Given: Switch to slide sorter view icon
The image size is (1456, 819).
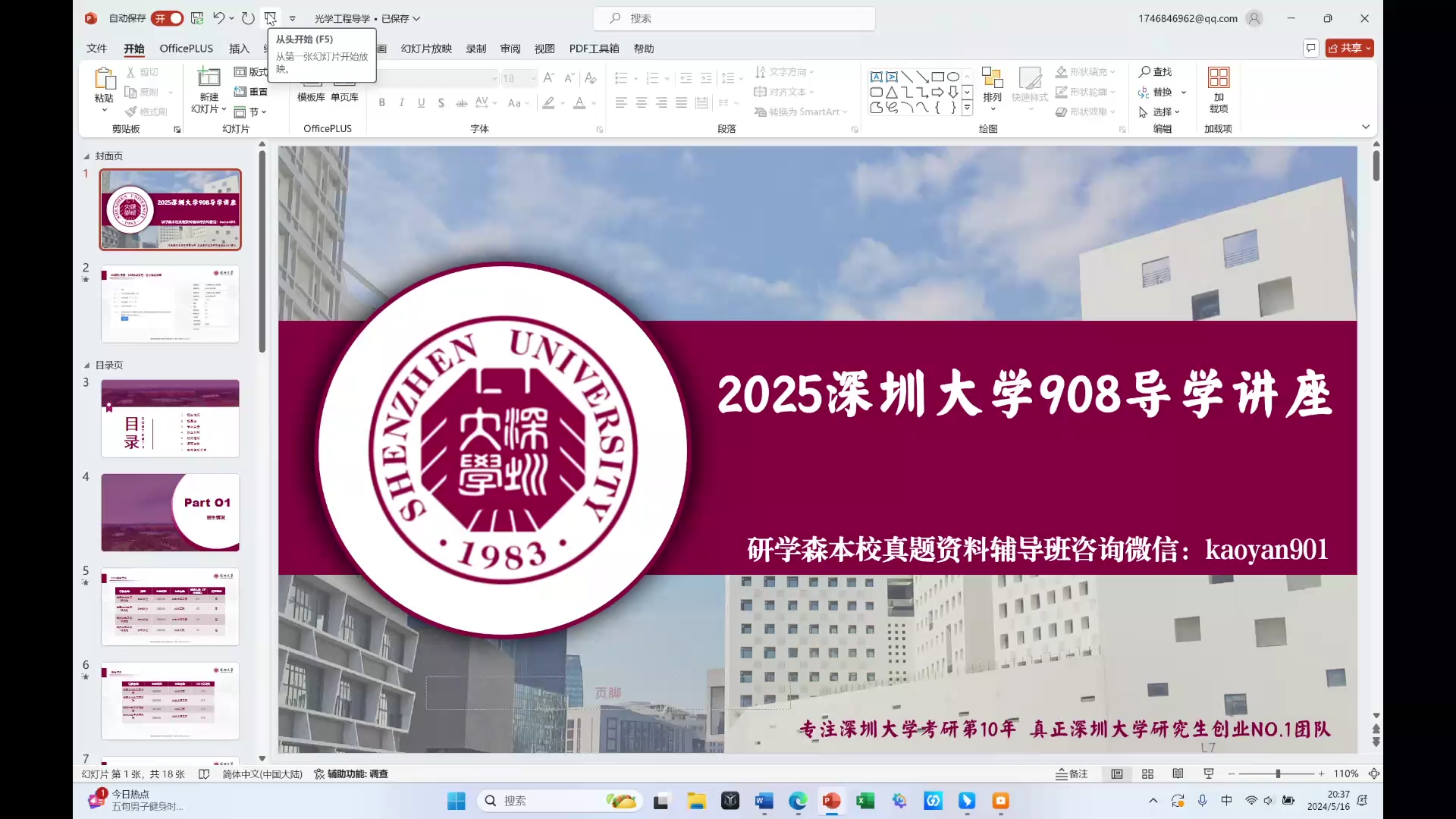Looking at the screenshot, I should click(1147, 773).
